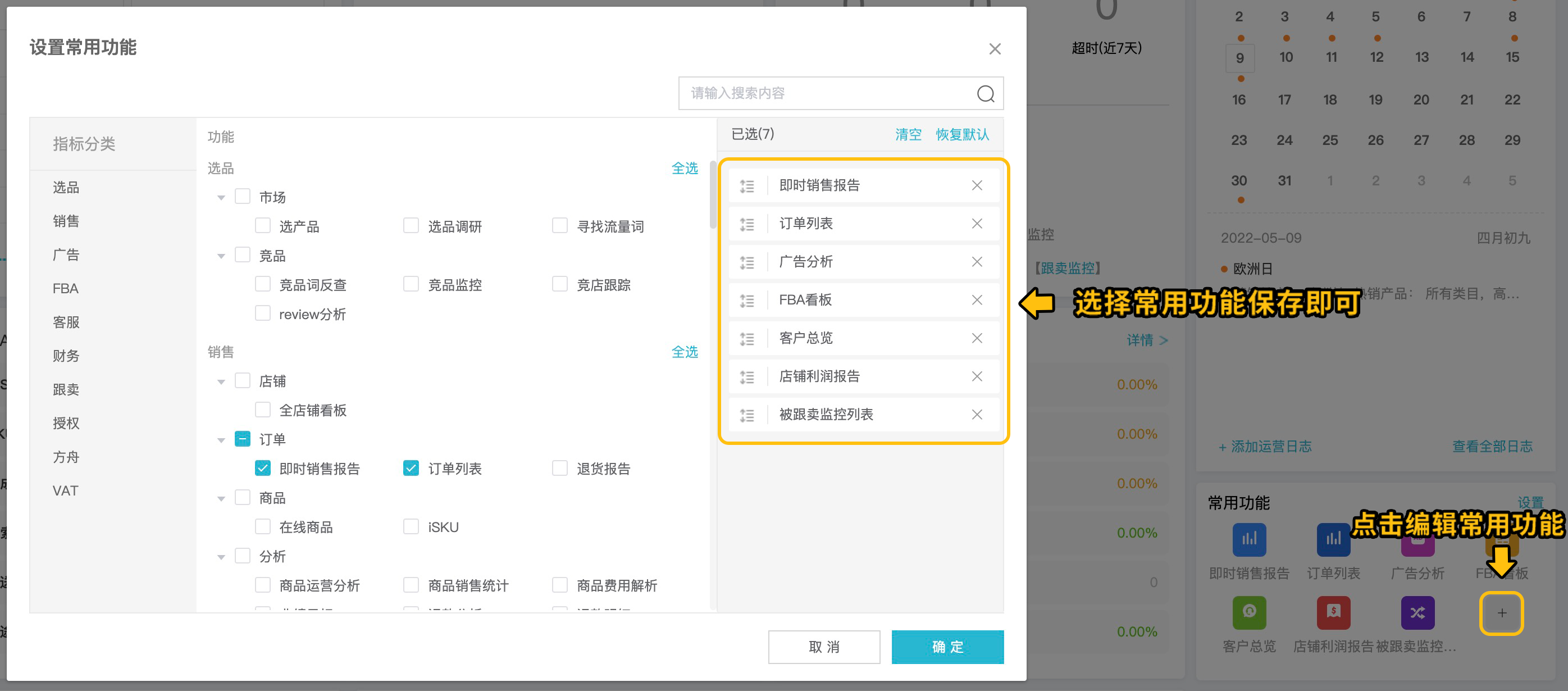This screenshot has height=691, width=1568.
Task: Open 被跟卖监控 shortcut icon in background
Action: (x=1417, y=612)
